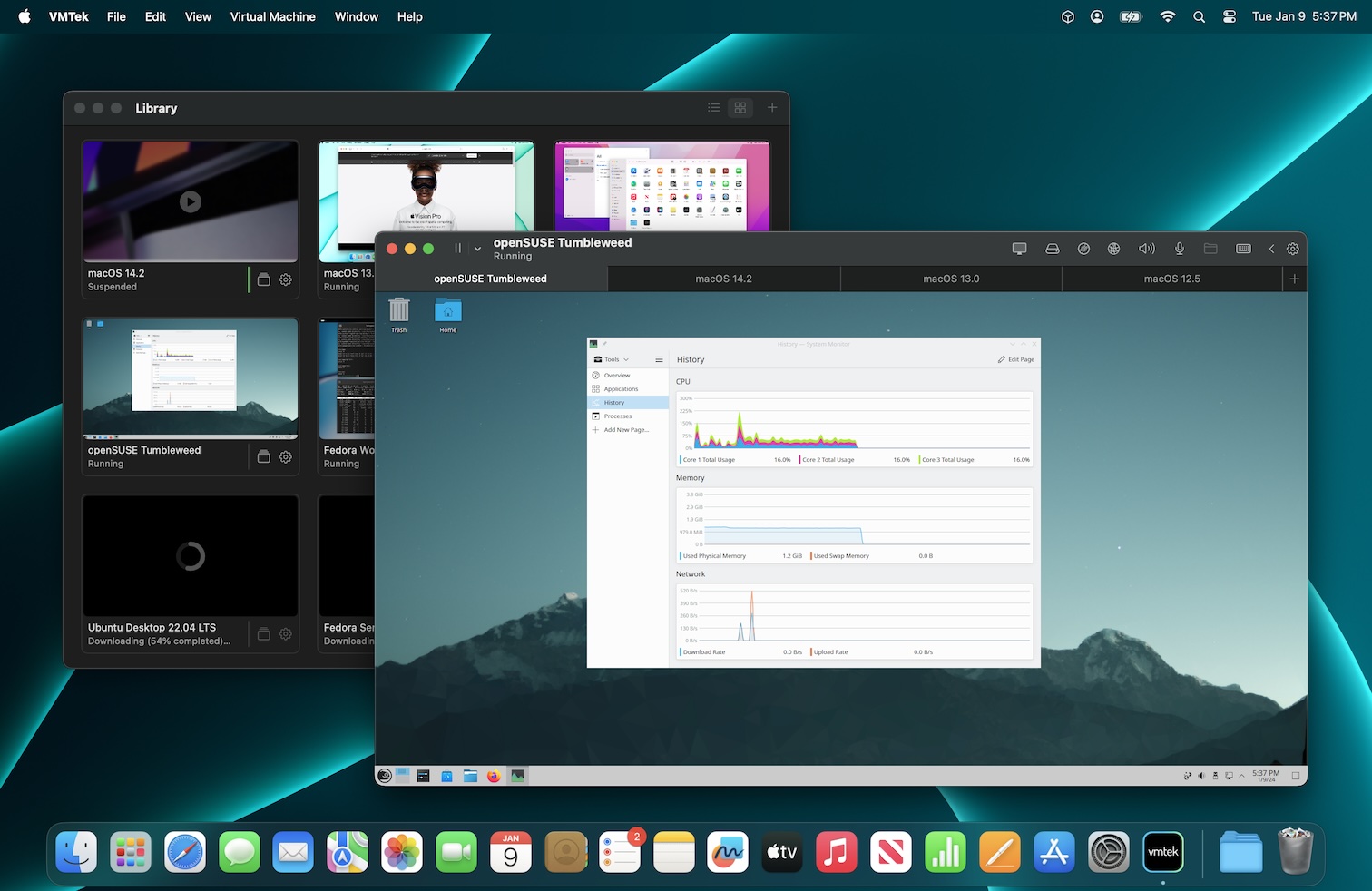Click the show desktop button in openSUSE panel
The width and height of the screenshot is (1372, 891).
point(1296,776)
